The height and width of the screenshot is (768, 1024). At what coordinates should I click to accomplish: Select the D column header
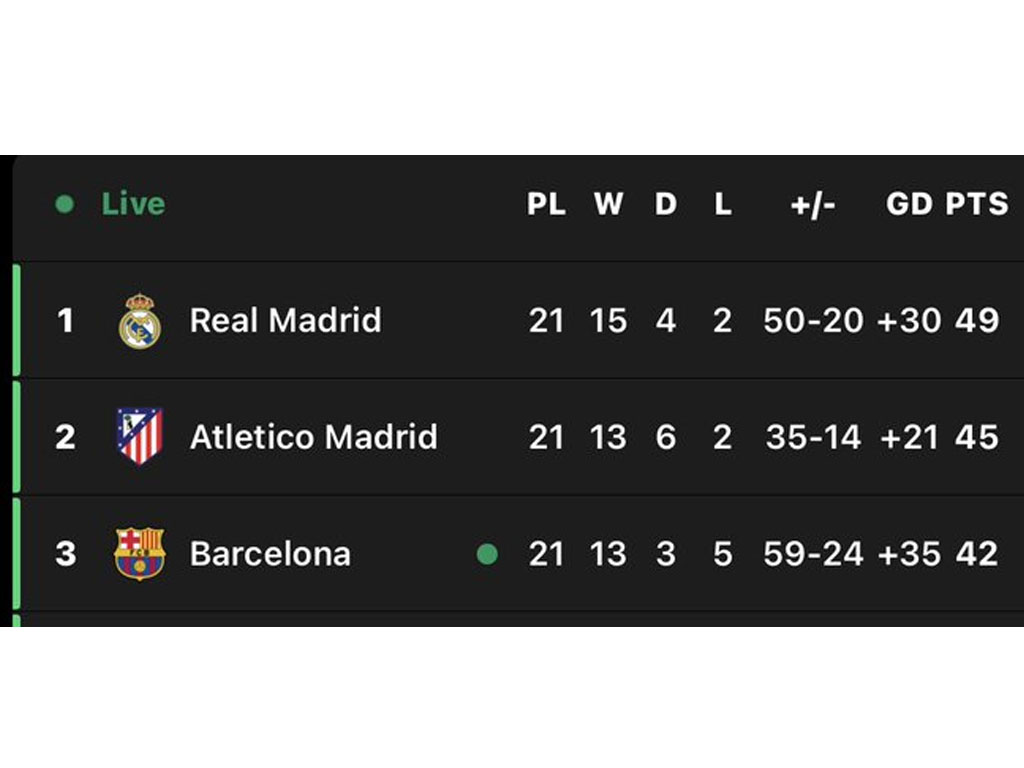click(666, 205)
